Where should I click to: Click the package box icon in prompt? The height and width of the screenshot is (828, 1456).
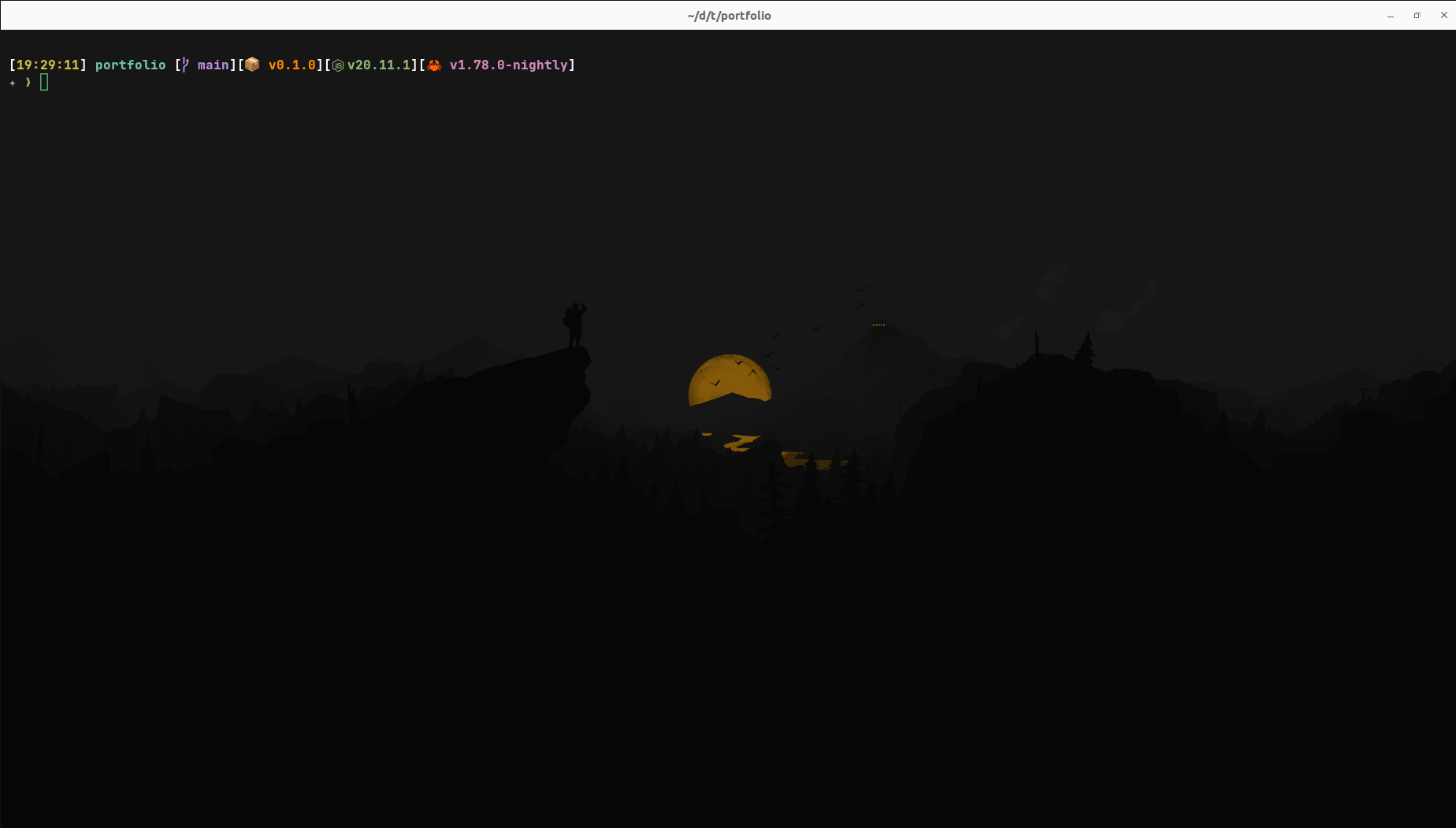pyautogui.click(x=252, y=65)
